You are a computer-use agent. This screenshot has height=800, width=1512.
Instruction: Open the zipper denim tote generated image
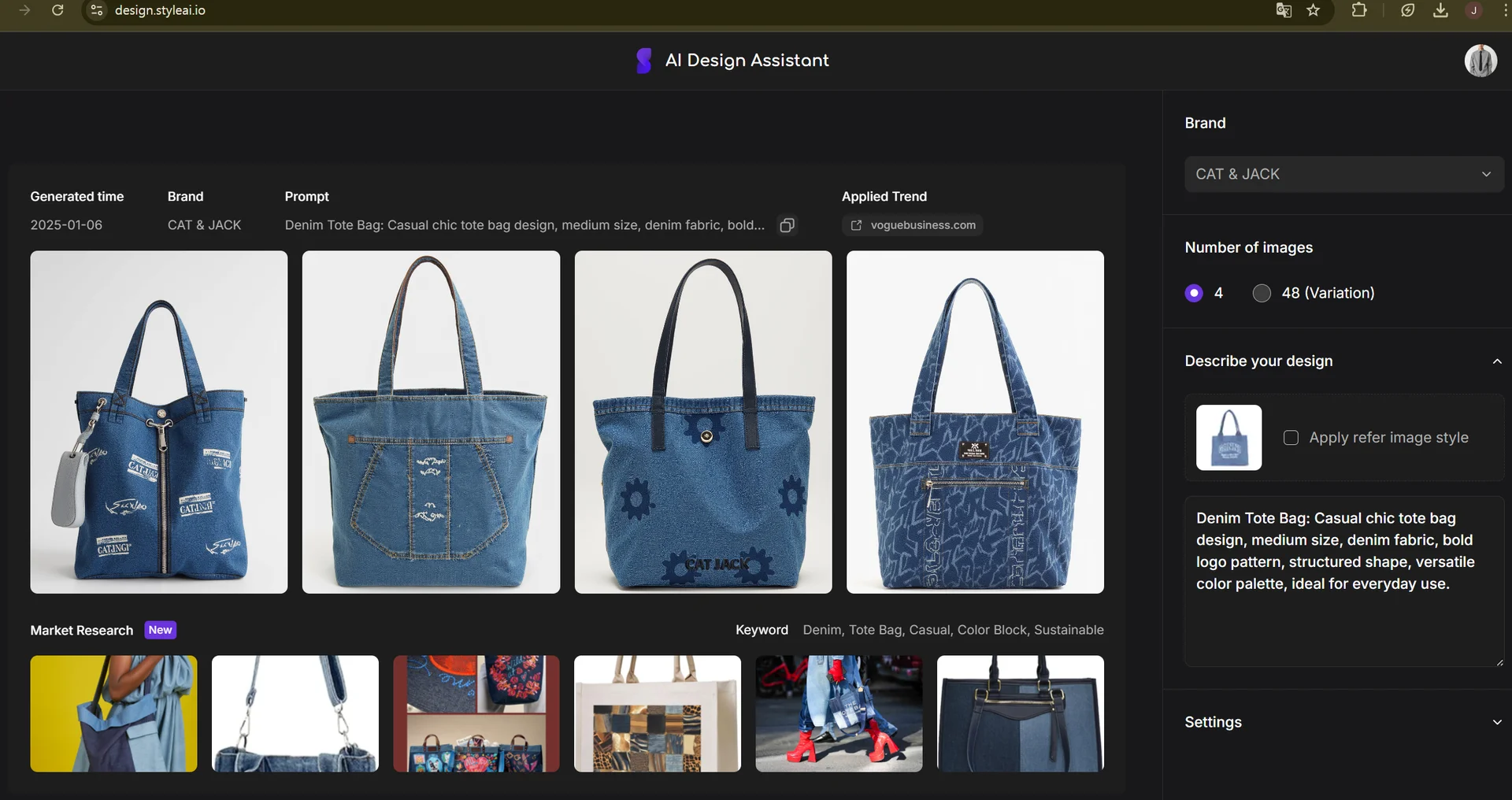(159, 422)
